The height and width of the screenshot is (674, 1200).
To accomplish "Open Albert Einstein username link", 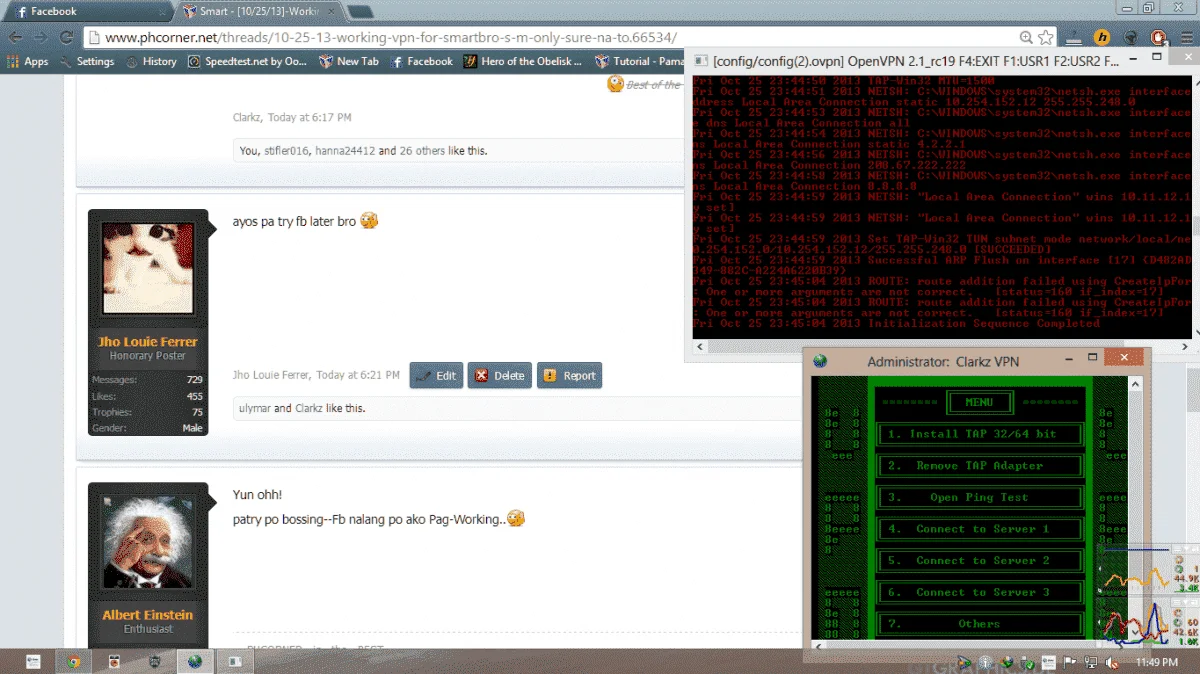I will click(x=148, y=615).
